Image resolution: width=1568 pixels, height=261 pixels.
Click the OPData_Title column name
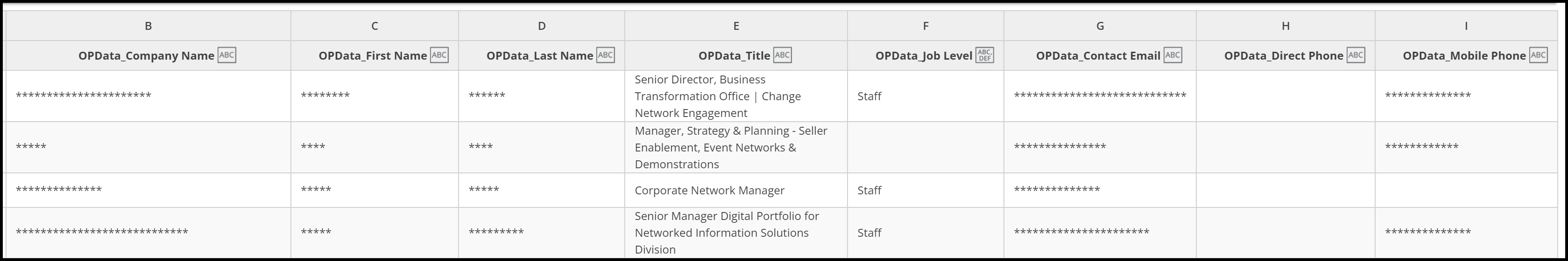(x=734, y=56)
